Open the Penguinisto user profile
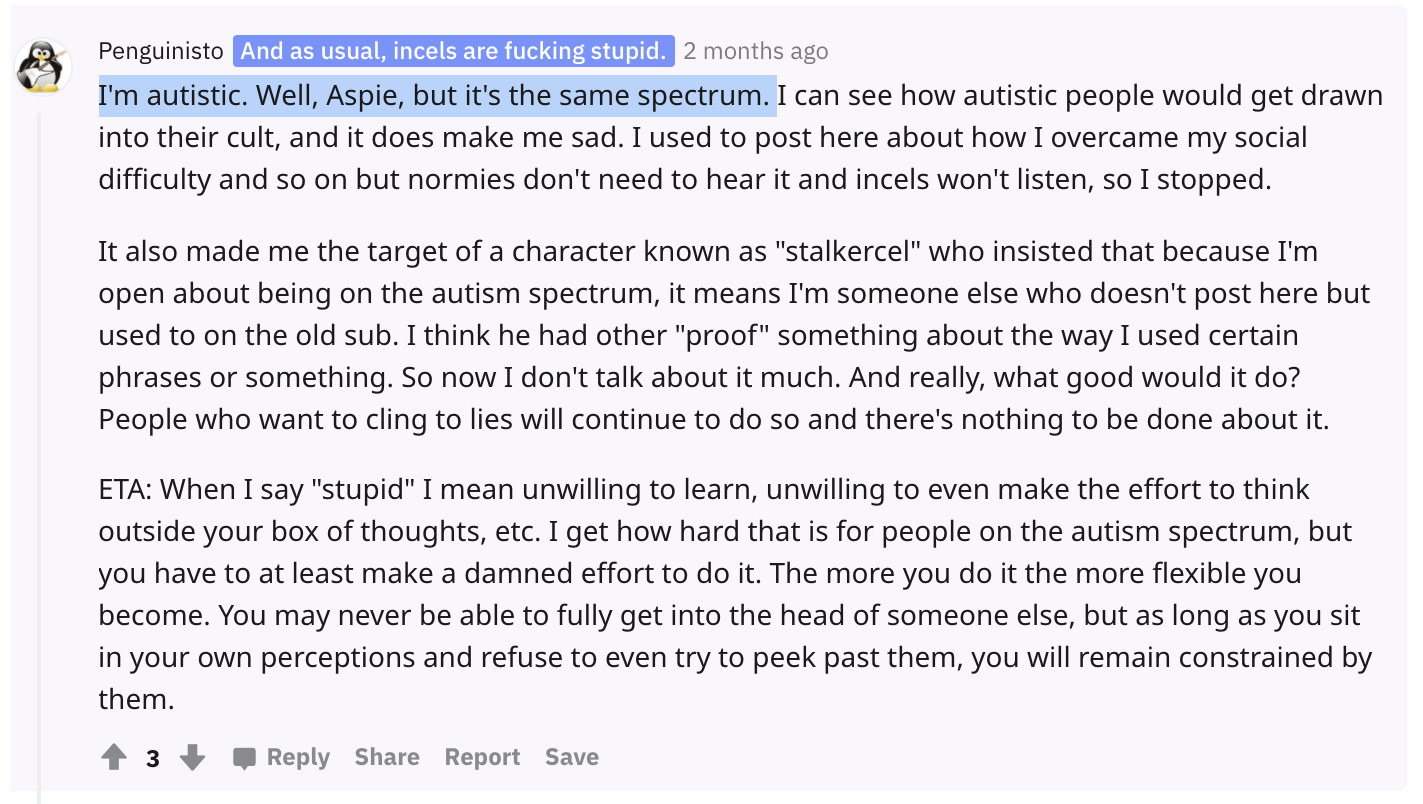 click(161, 51)
